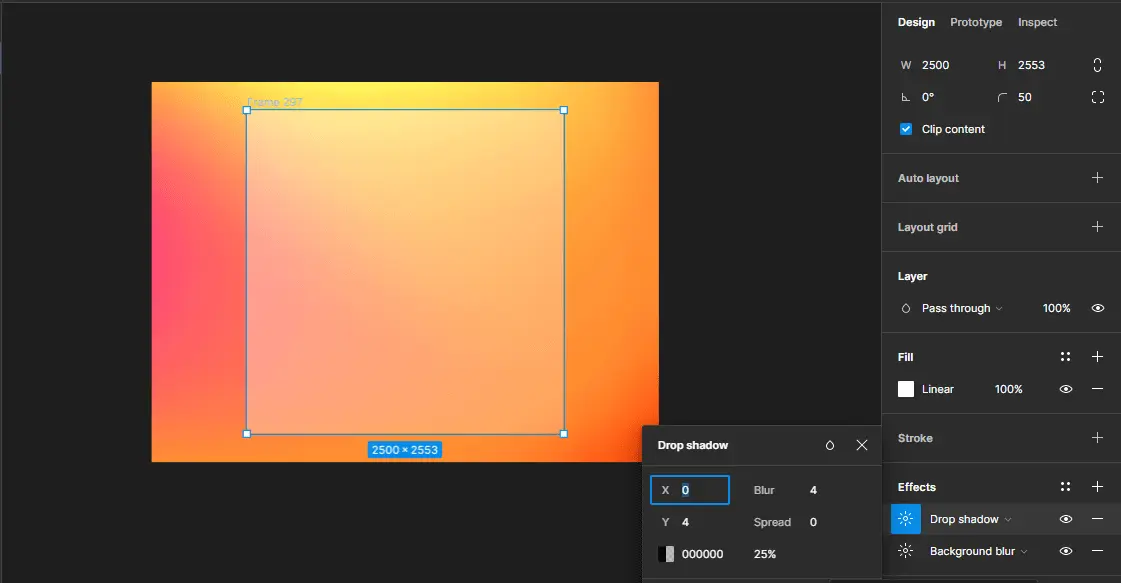The width and height of the screenshot is (1121, 583).
Task: Click the blend droplet icon in Drop shadow popup
Action: pos(829,445)
